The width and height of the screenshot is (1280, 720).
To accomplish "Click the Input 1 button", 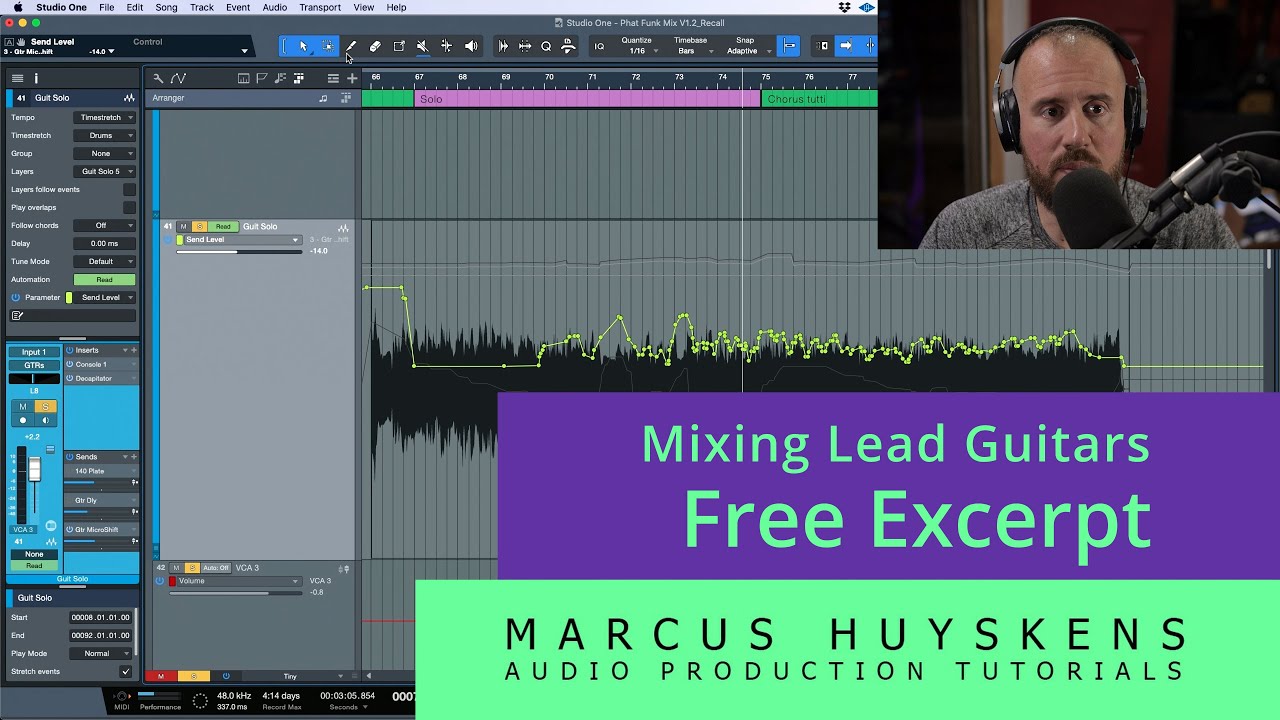I will tap(34, 352).
